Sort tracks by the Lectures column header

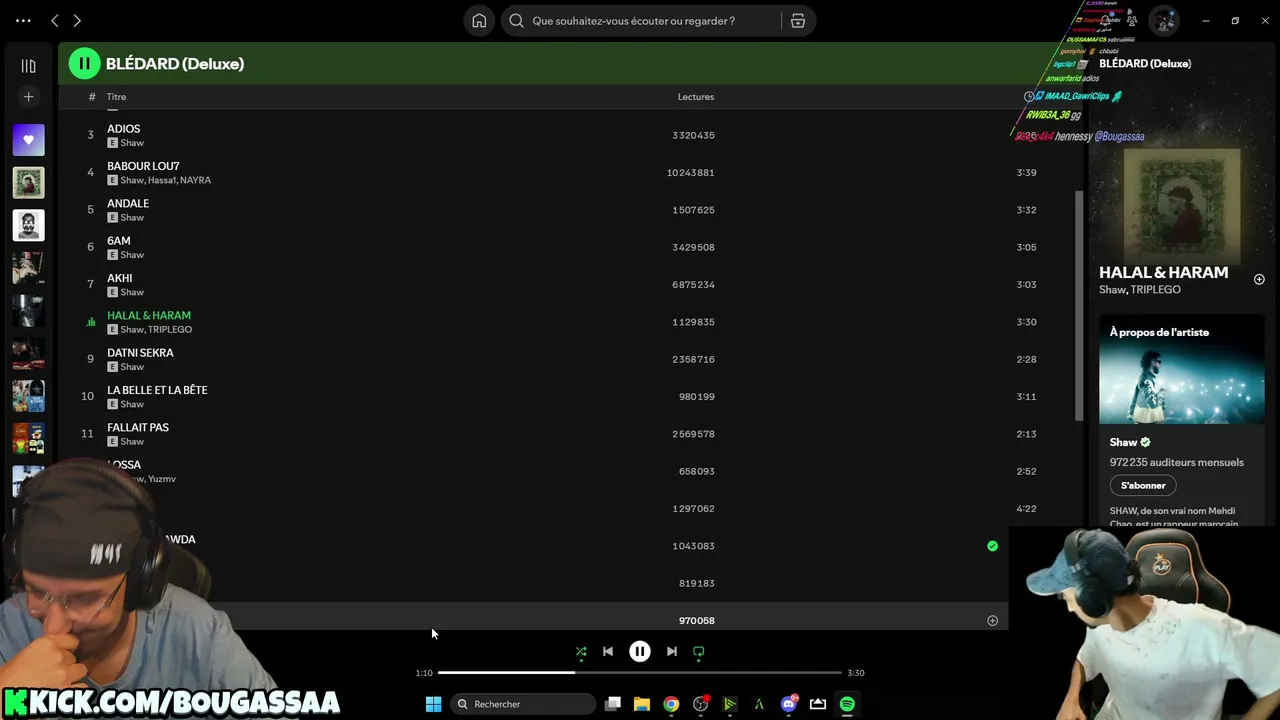pos(696,97)
